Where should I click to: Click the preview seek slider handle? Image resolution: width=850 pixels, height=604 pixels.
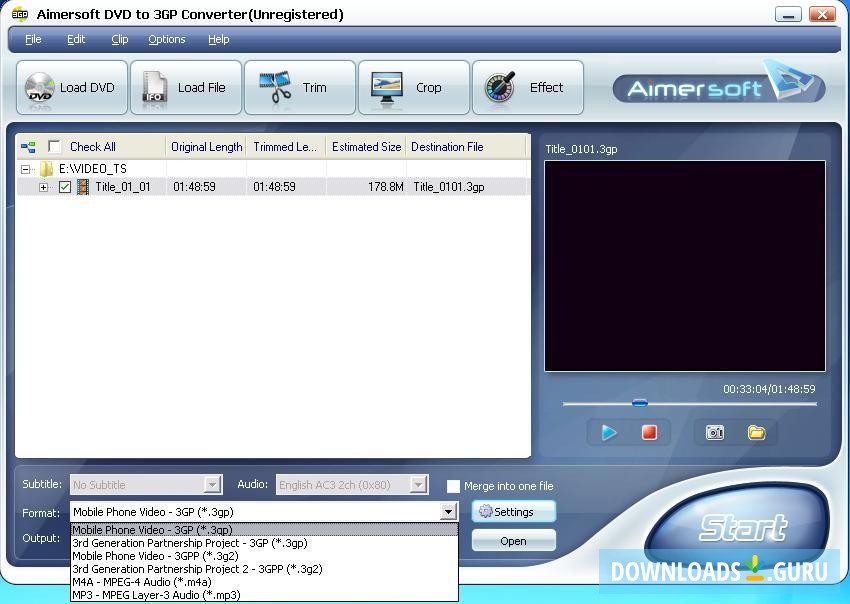[x=640, y=402]
